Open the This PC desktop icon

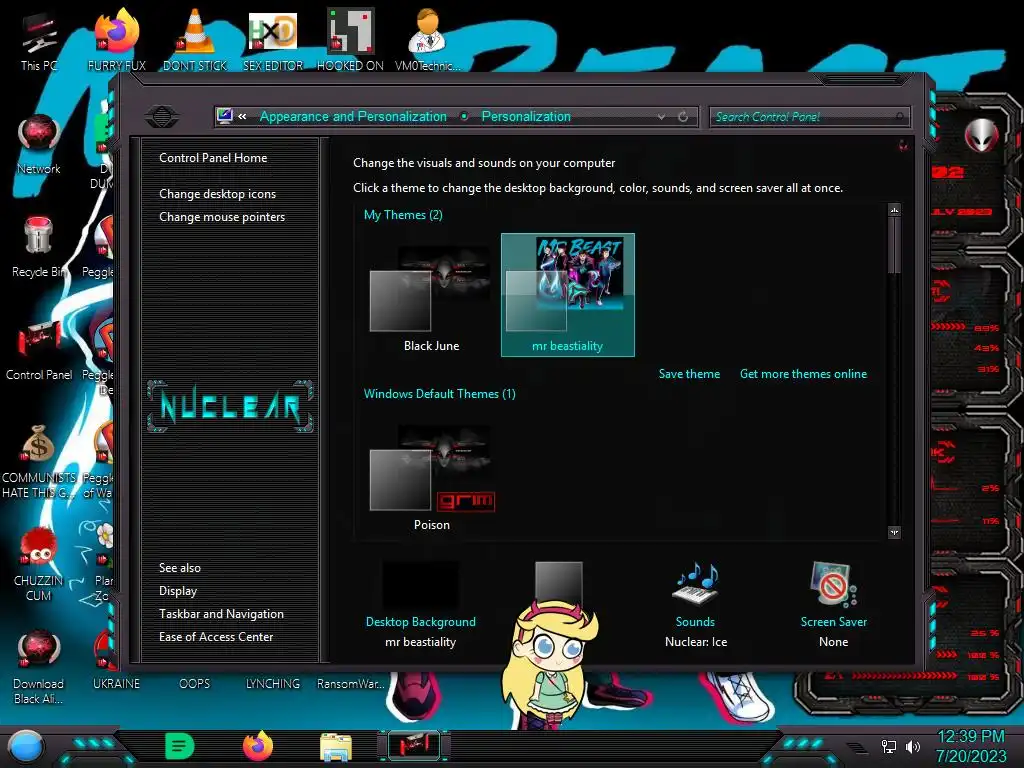(x=39, y=40)
